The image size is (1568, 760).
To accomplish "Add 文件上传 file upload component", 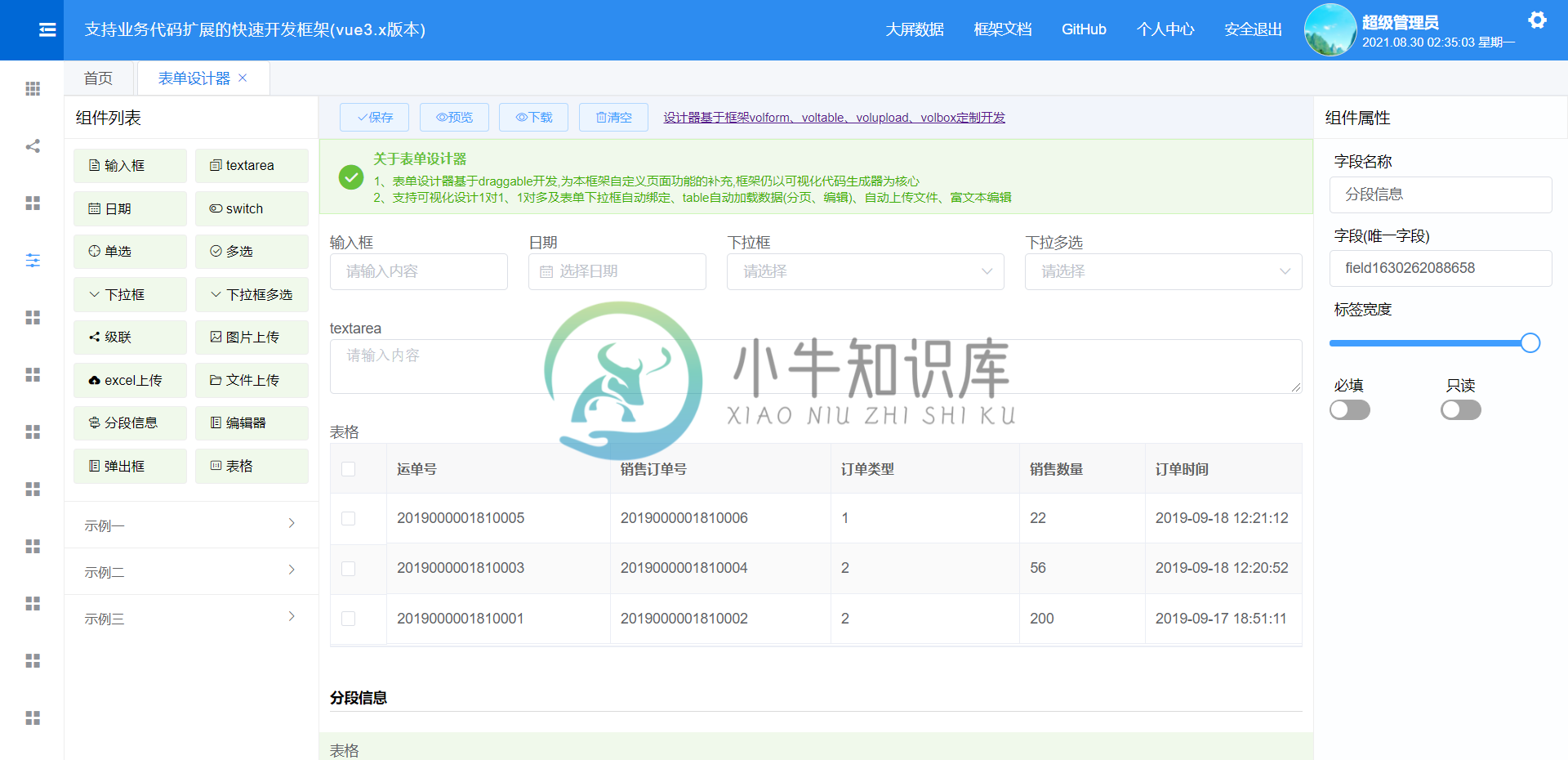I will (x=252, y=381).
